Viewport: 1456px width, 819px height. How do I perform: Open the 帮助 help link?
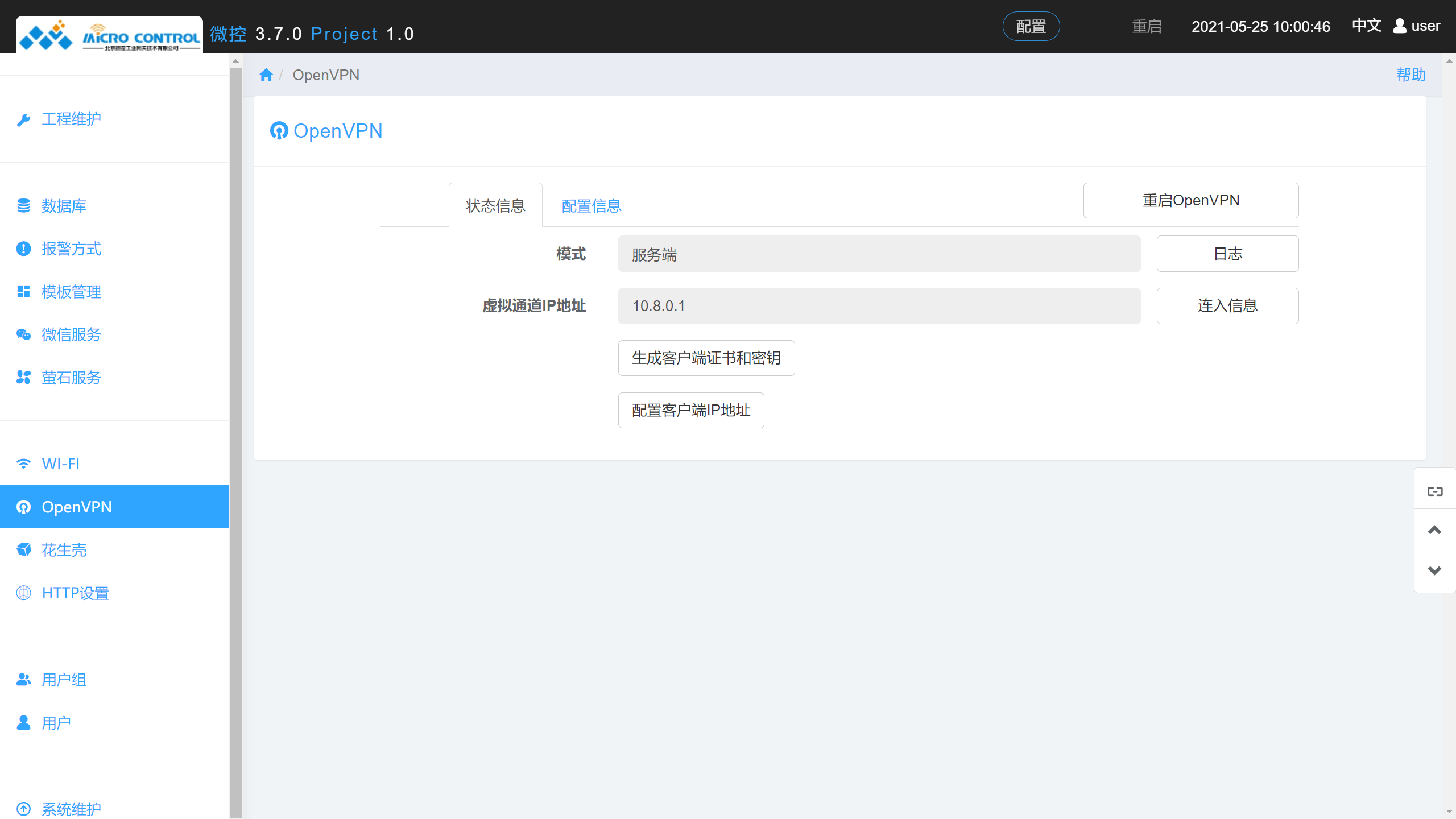click(1411, 75)
